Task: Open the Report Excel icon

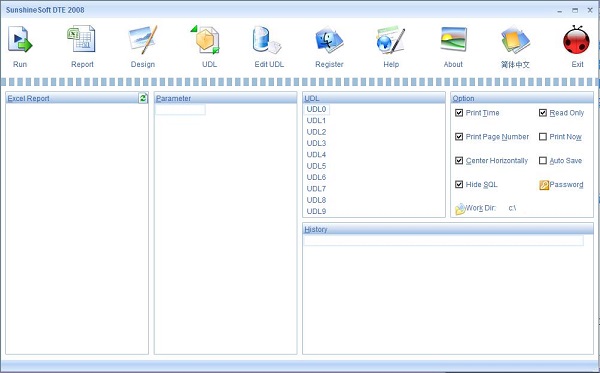Action: pyautogui.click(x=82, y=39)
